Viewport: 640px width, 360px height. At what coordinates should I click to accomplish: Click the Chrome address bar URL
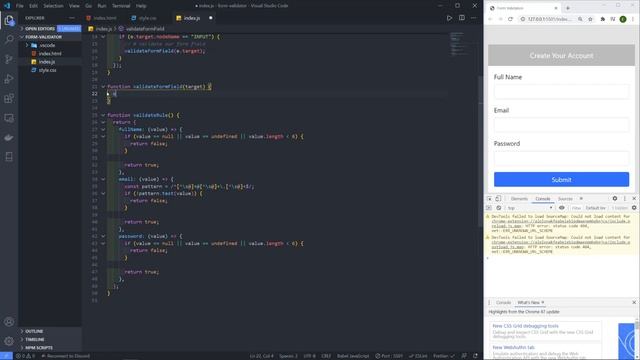549,19
